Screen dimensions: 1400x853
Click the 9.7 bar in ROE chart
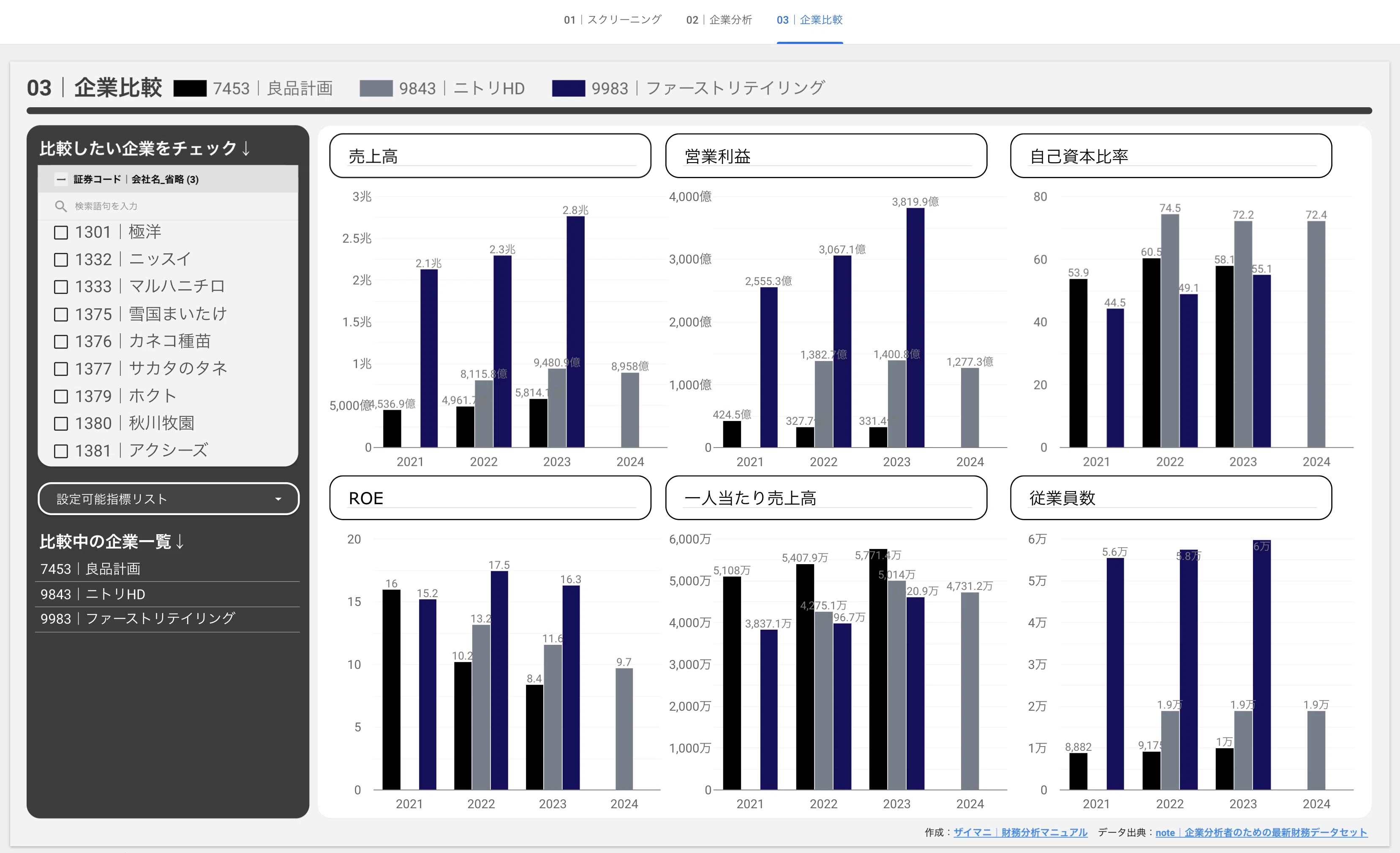tap(624, 729)
